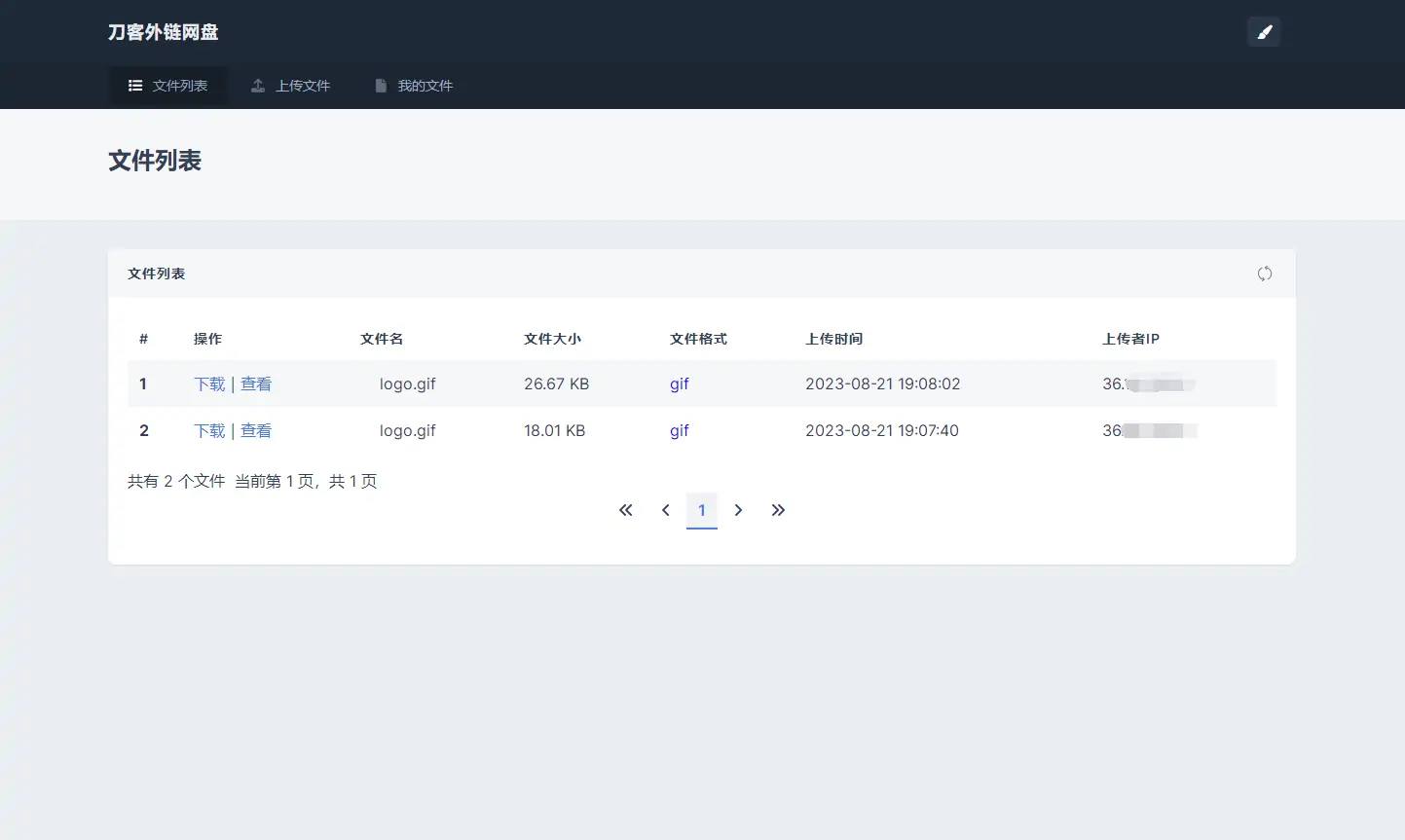The height and width of the screenshot is (840, 1405).
Task: Click the document icon beside 我的文件
Action: tap(381, 86)
